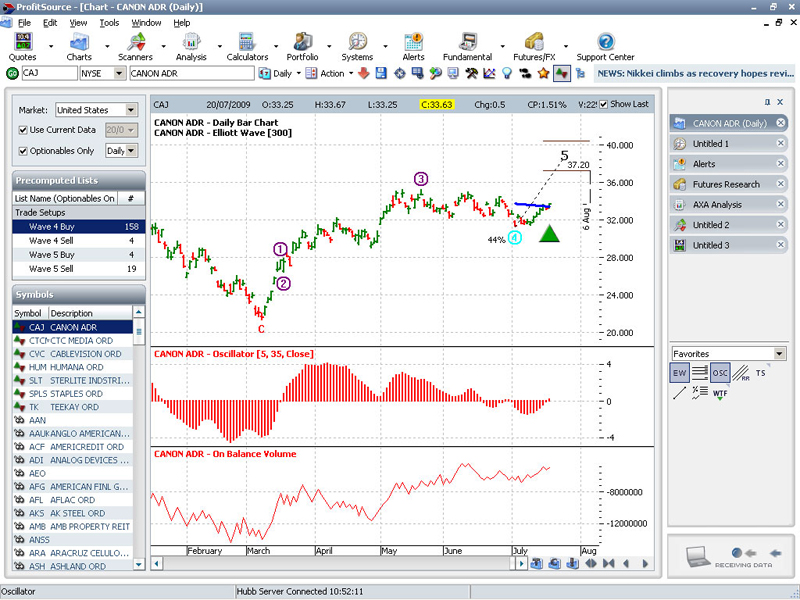800x600 pixels.
Task: Close the Futures Research tab
Action: pyautogui.click(x=781, y=184)
